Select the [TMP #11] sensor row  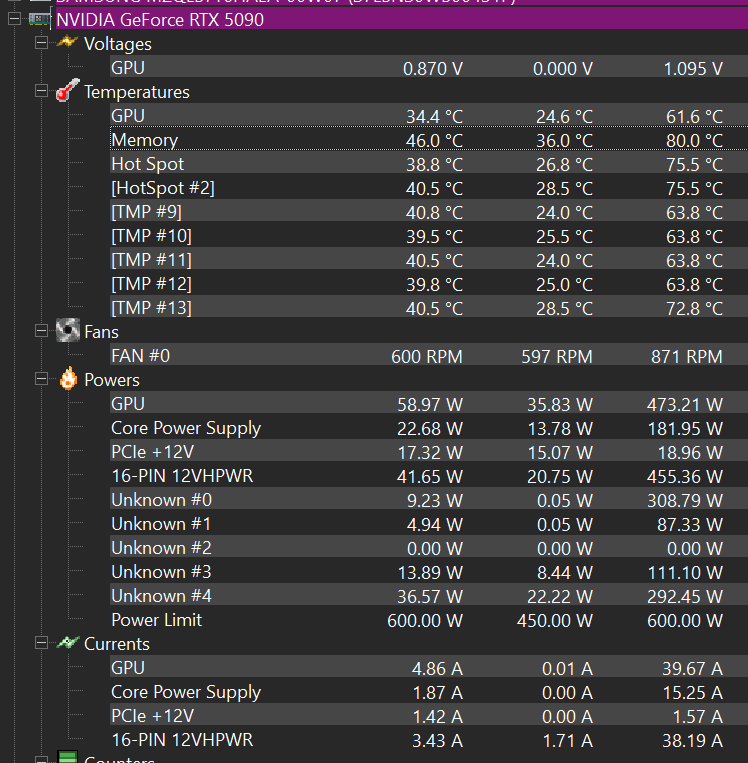(429, 260)
